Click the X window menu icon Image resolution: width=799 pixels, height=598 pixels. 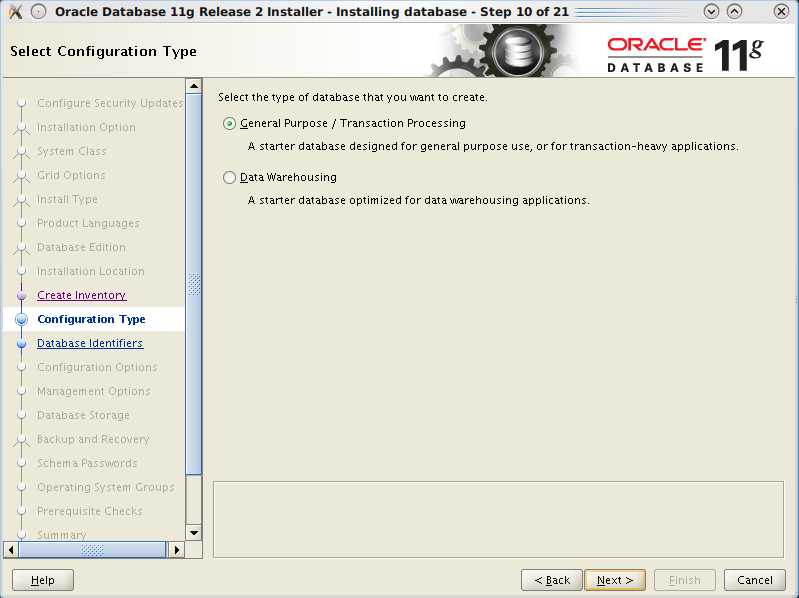tap(16, 11)
